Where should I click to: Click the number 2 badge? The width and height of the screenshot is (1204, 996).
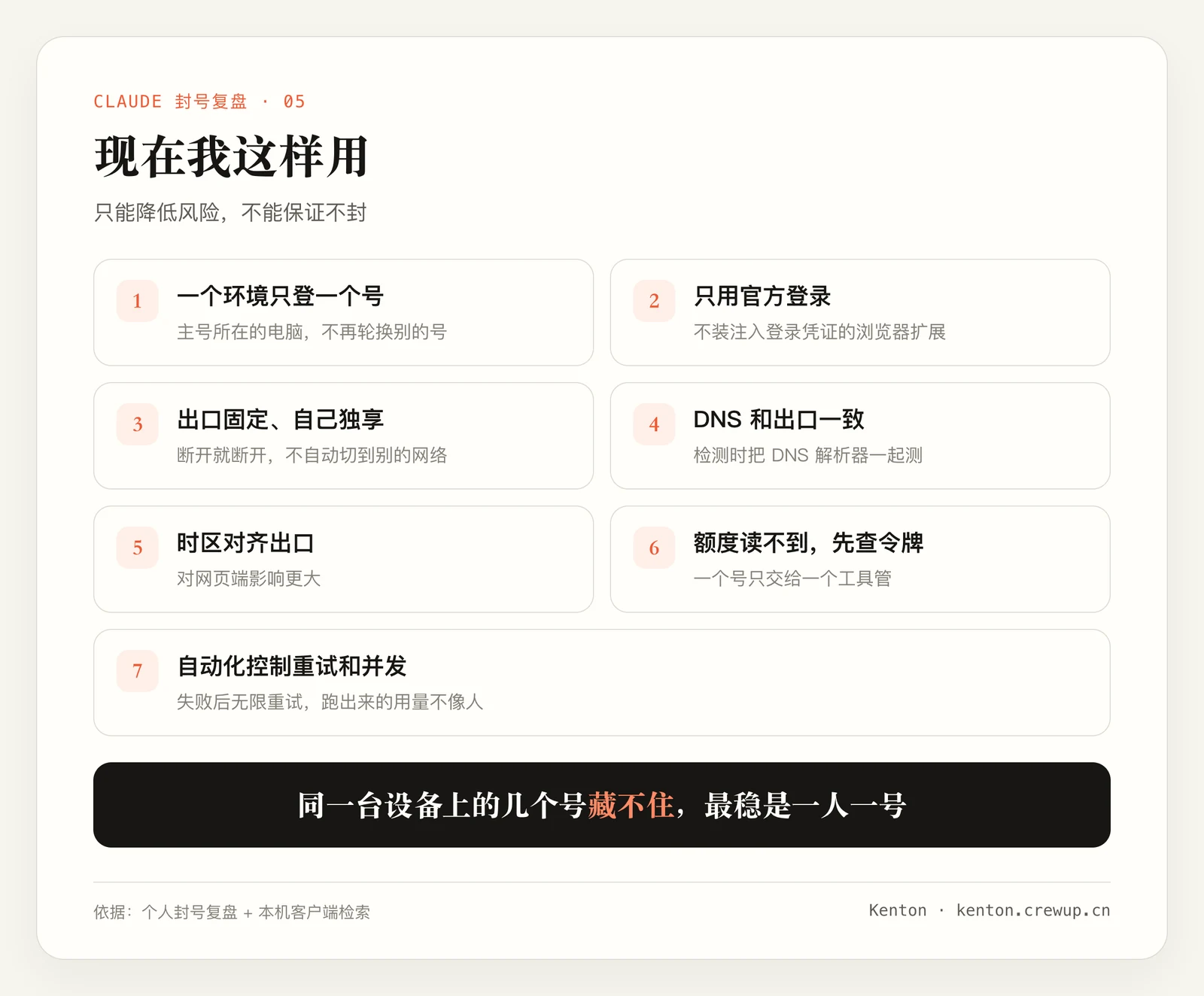(x=654, y=301)
